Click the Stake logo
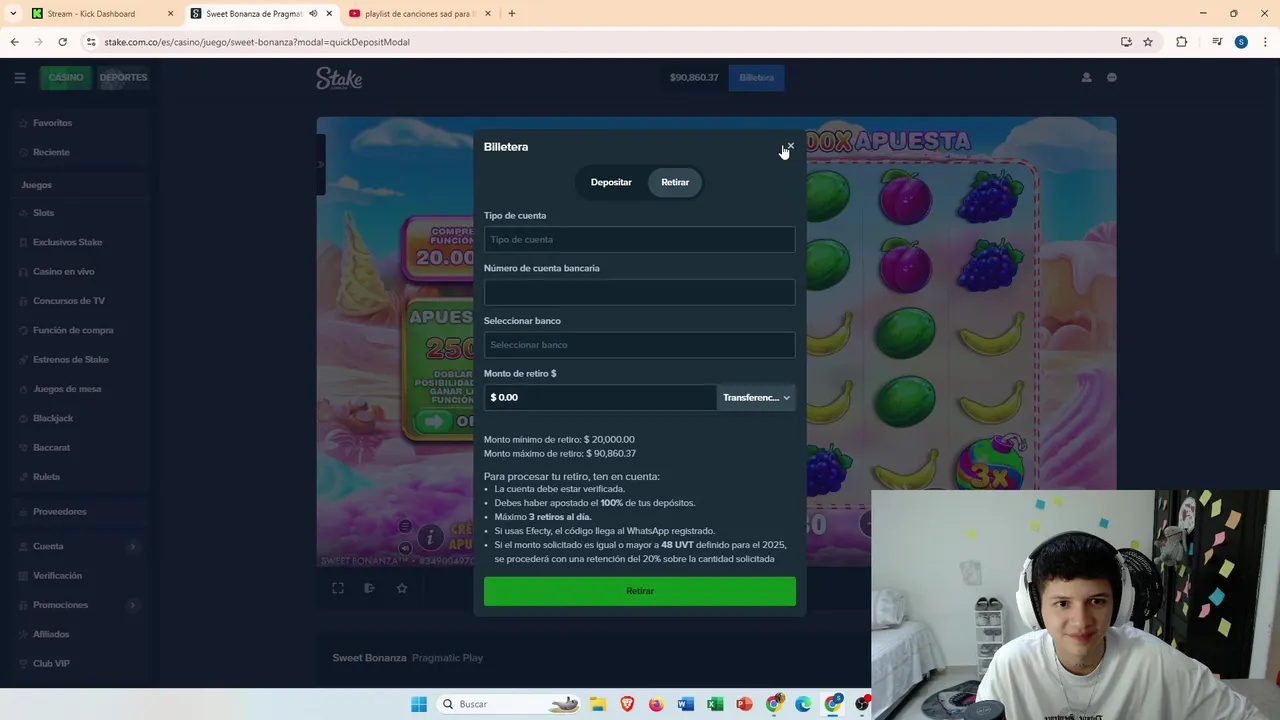The image size is (1280, 720). tap(339, 78)
